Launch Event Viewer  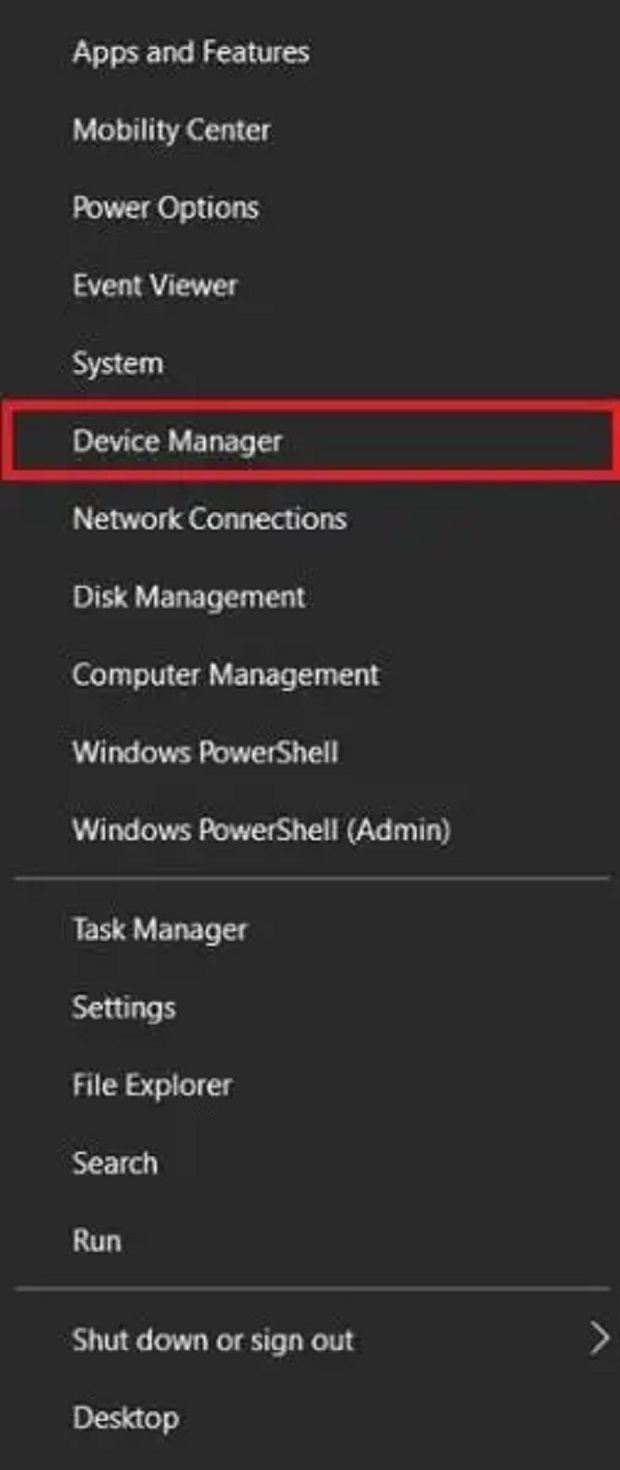[x=155, y=286]
